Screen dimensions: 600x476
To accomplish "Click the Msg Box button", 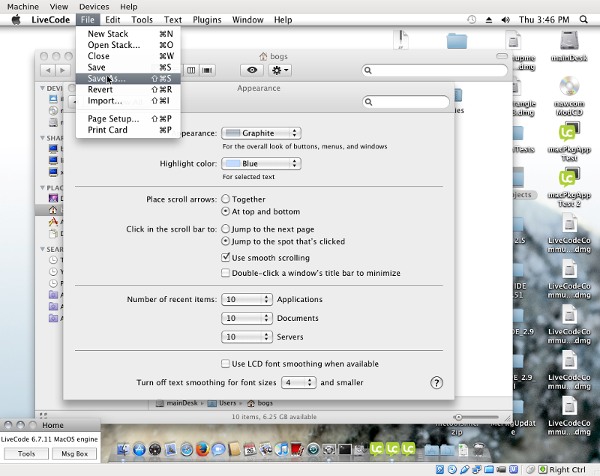I will pos(76,454).
